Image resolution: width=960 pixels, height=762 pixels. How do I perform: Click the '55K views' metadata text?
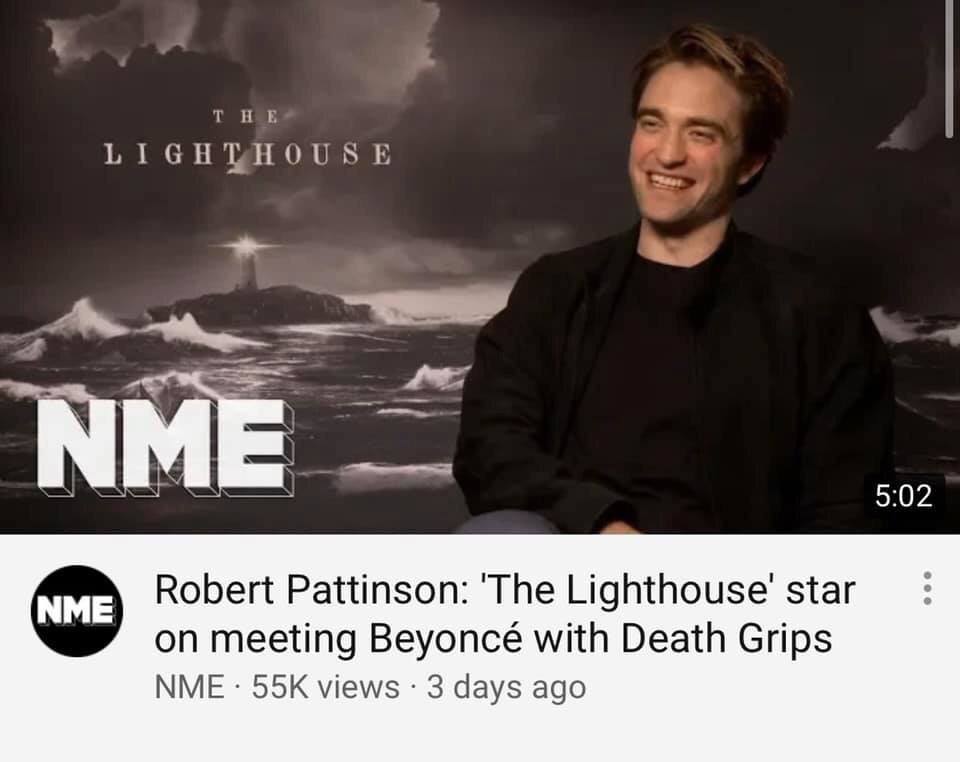[326, 687]
